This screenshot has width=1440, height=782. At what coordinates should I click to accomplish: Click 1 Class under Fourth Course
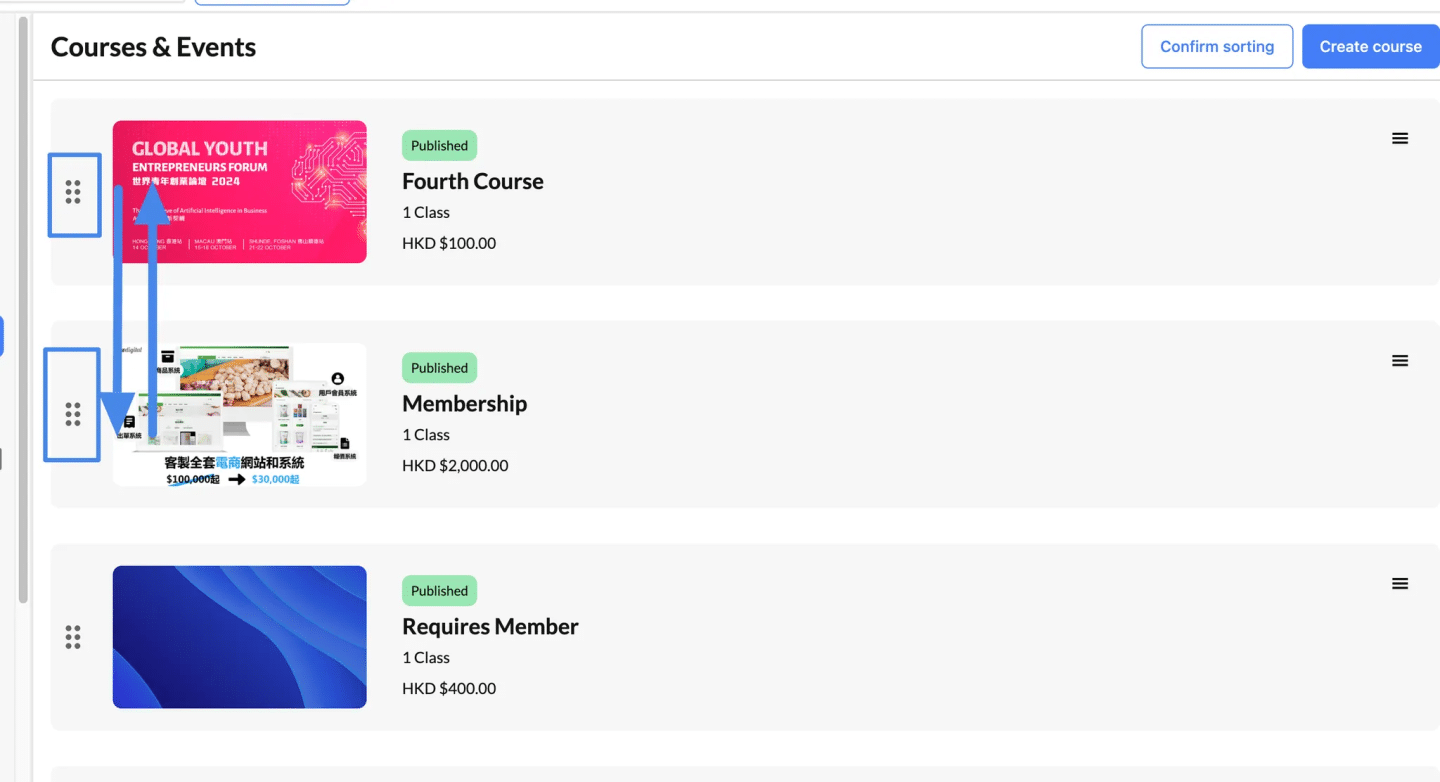click(x=426, y=212)
